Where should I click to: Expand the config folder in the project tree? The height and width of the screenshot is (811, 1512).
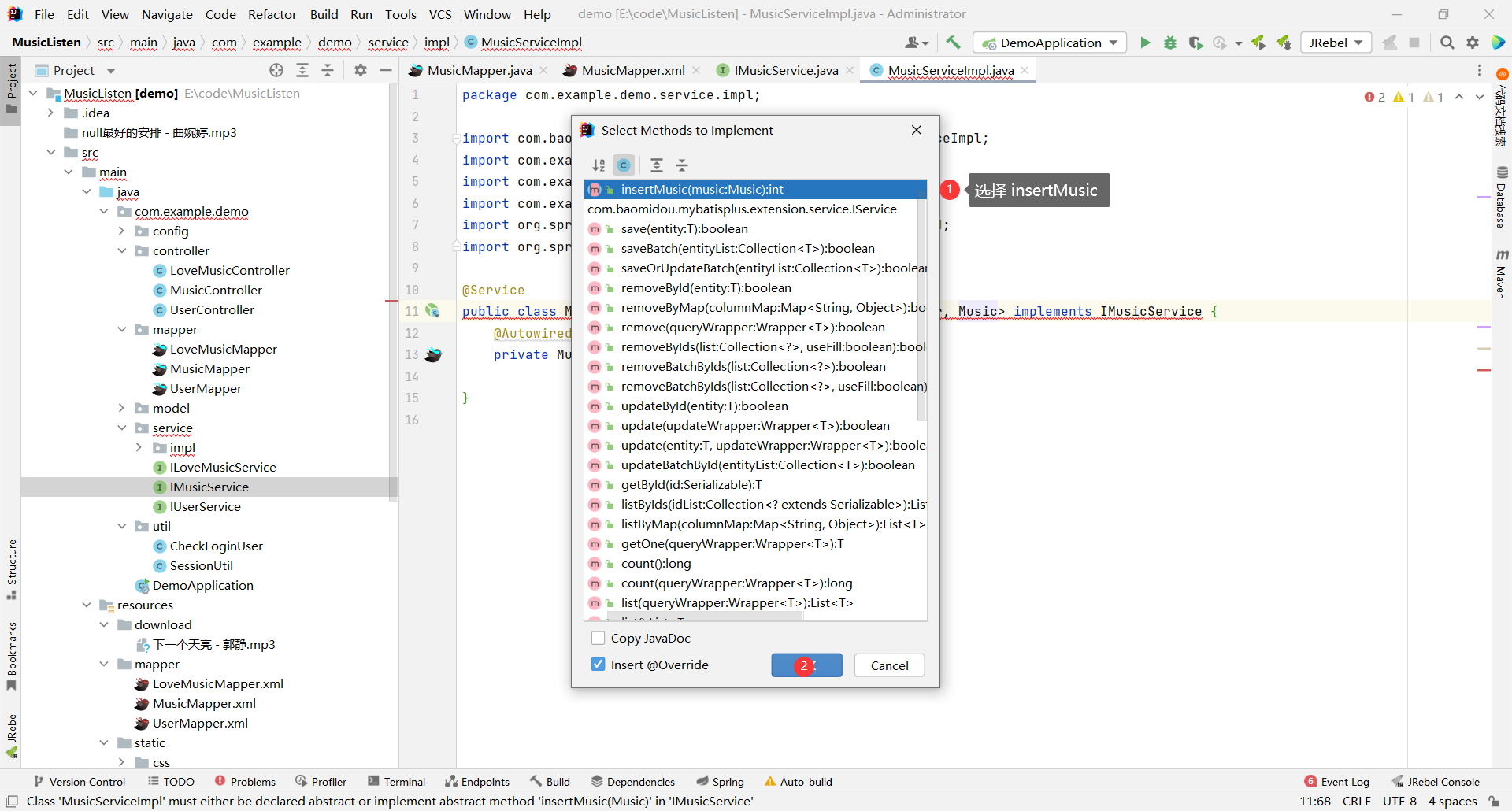pyautogui.click(x=122, y=231)
